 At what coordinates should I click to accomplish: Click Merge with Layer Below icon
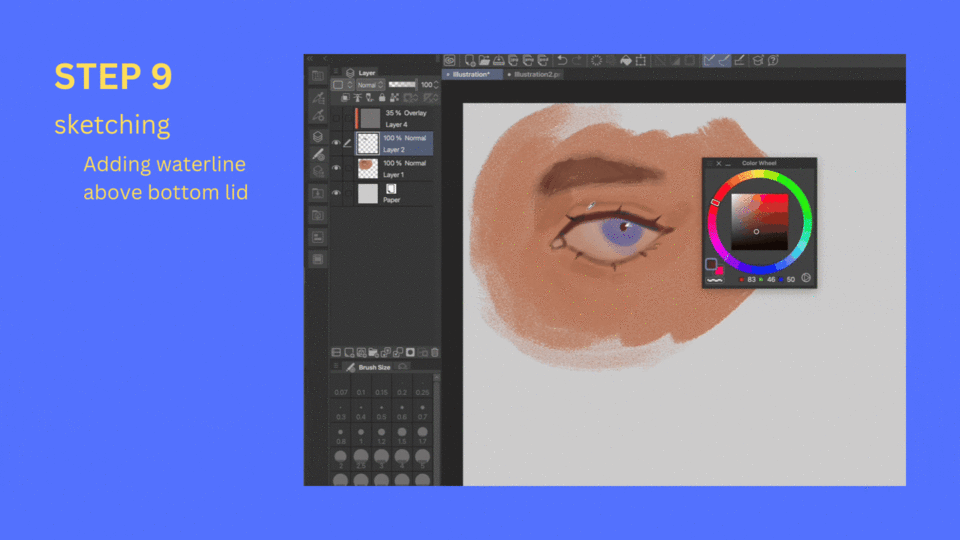pos(398,352)
